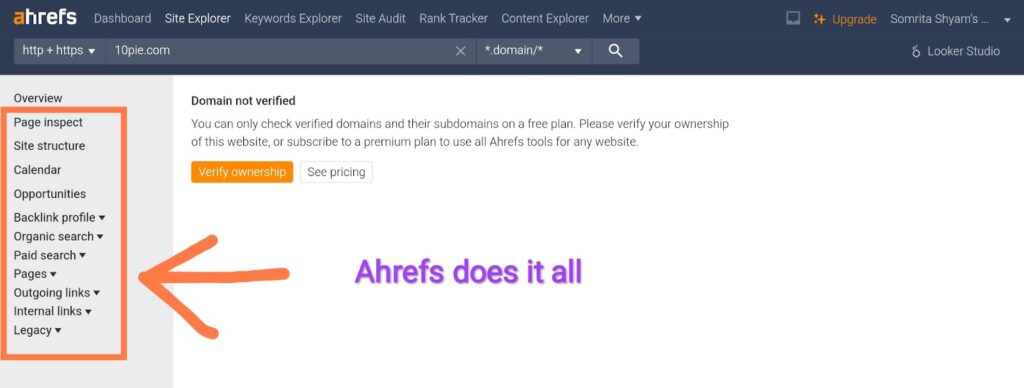Select Page inspect in the sidebar
This screenshot has height=388, width=1024.
click(x=48, y=122)
